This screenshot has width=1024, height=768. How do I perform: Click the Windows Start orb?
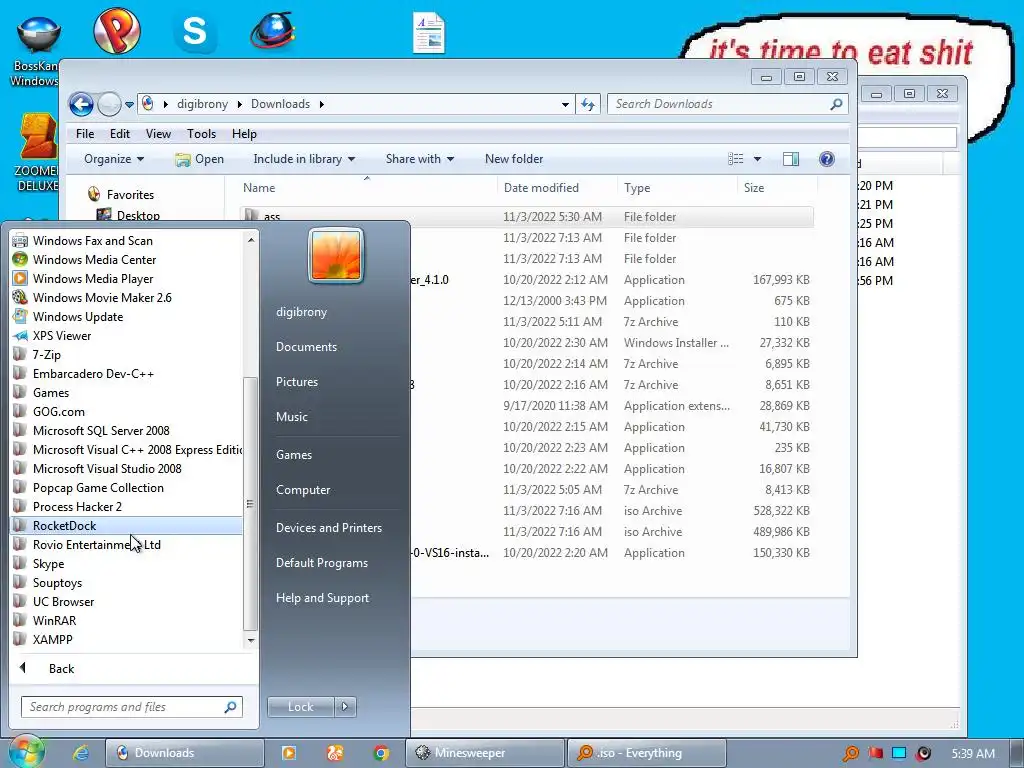26,752
